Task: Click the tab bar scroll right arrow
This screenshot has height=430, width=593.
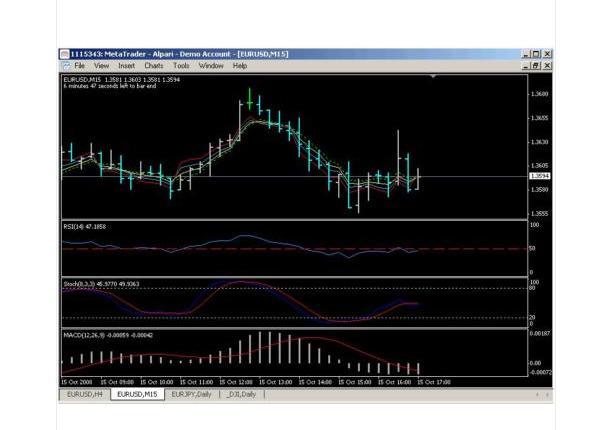Action: point(547,394)
